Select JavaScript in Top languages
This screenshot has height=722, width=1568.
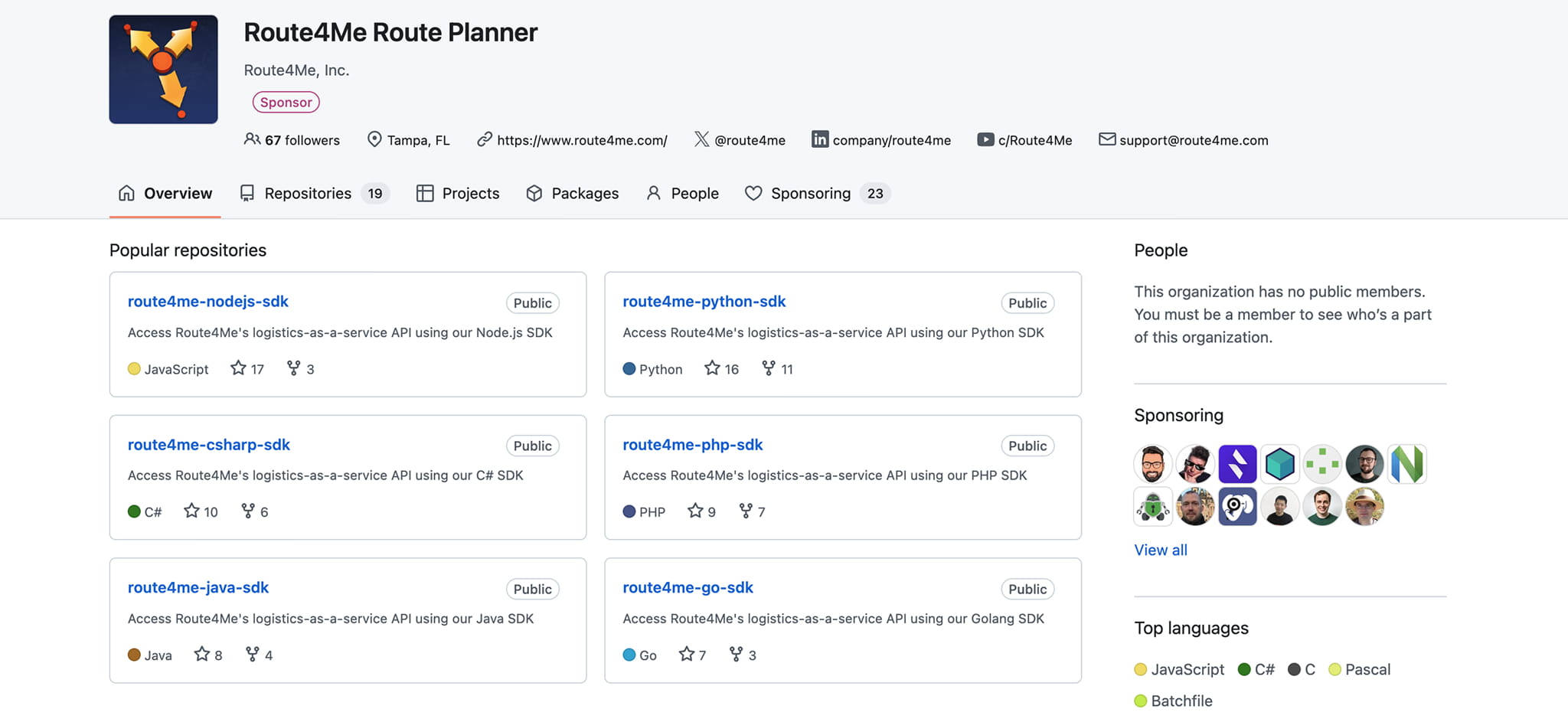tap(1180, 669)
